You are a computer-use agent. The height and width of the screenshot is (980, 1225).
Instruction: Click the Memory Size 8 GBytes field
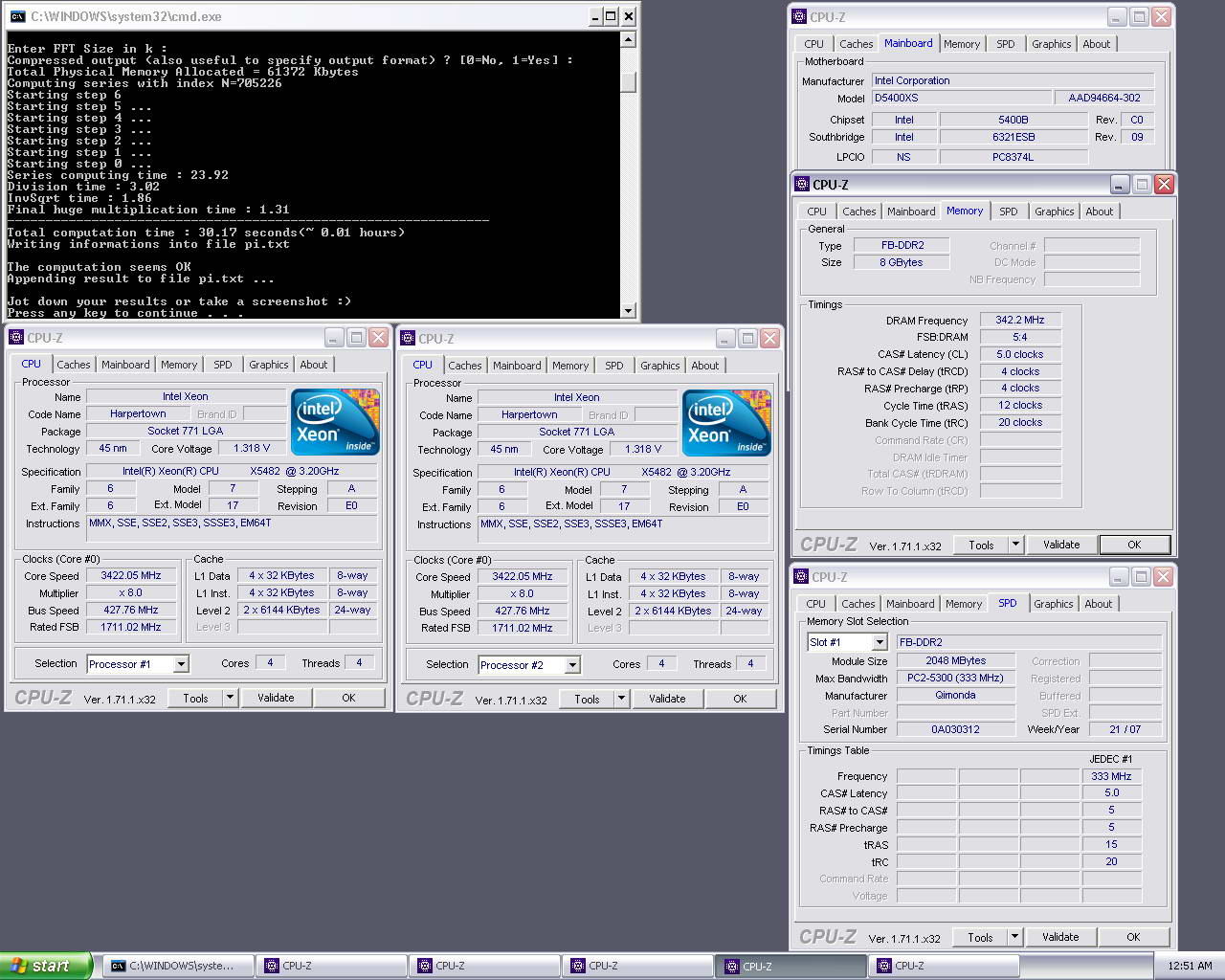902,262
